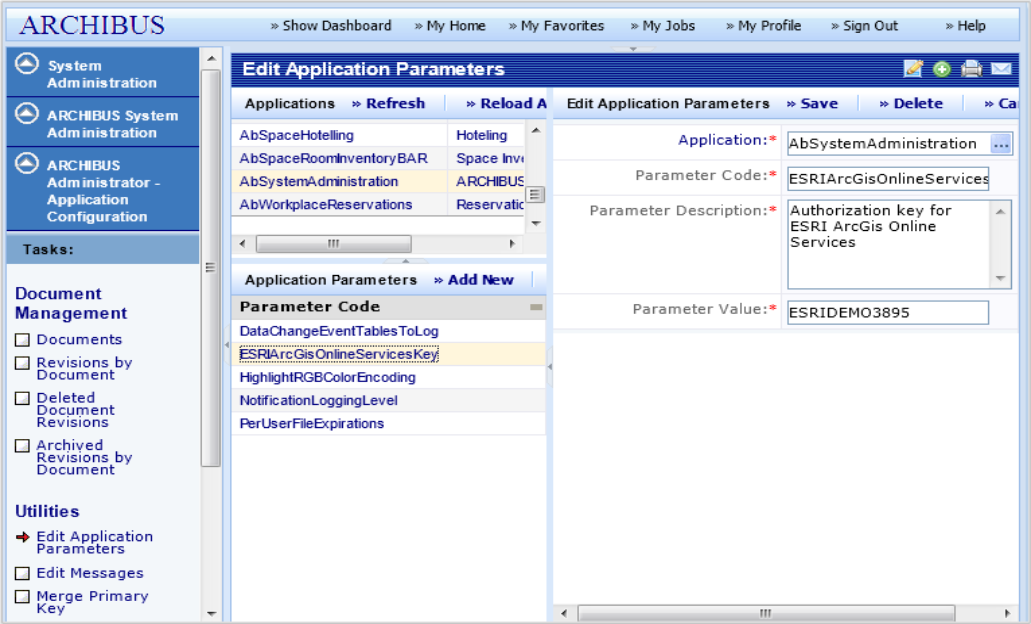Click down arrow in Parameter Description scrollbar
Screen dimensions: 1031x624
tap(1000, 278)
